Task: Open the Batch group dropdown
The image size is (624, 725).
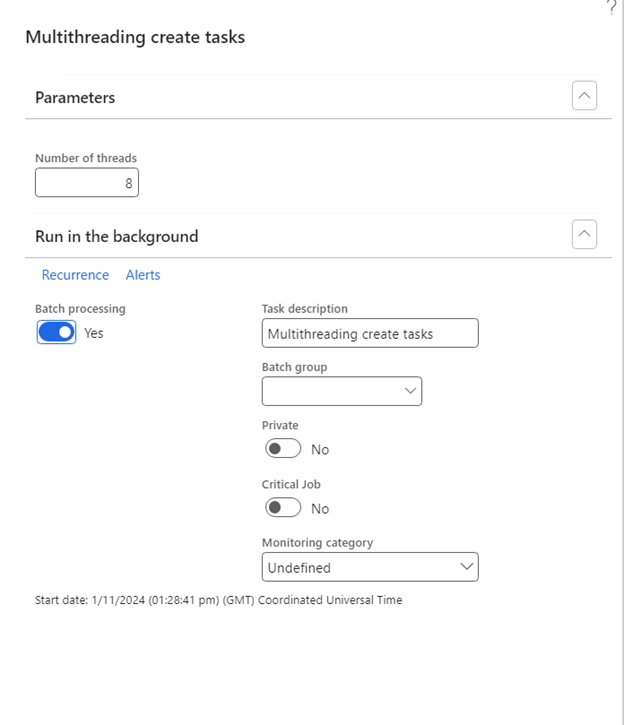Action: (341, 391)
